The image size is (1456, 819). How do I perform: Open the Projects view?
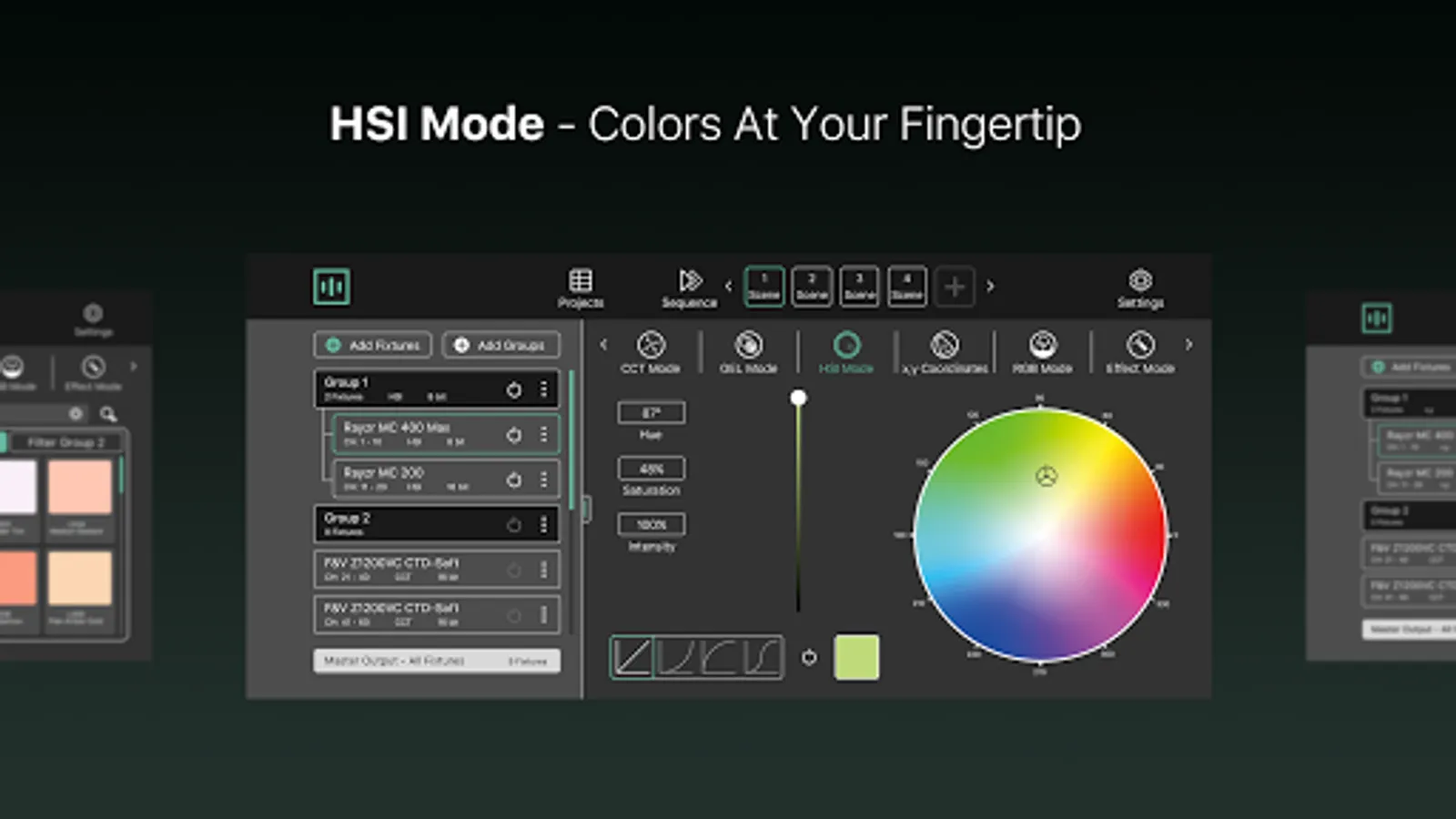[x=581, y=288]
